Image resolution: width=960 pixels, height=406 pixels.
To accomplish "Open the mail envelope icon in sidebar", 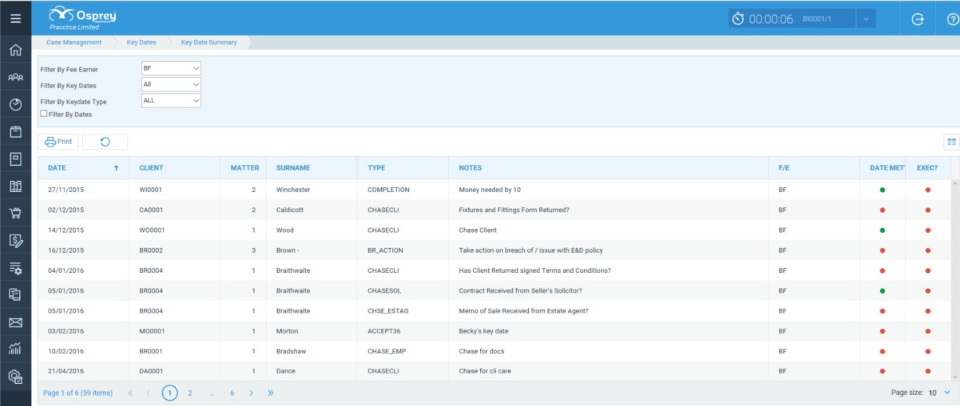I will coord(15,322).
